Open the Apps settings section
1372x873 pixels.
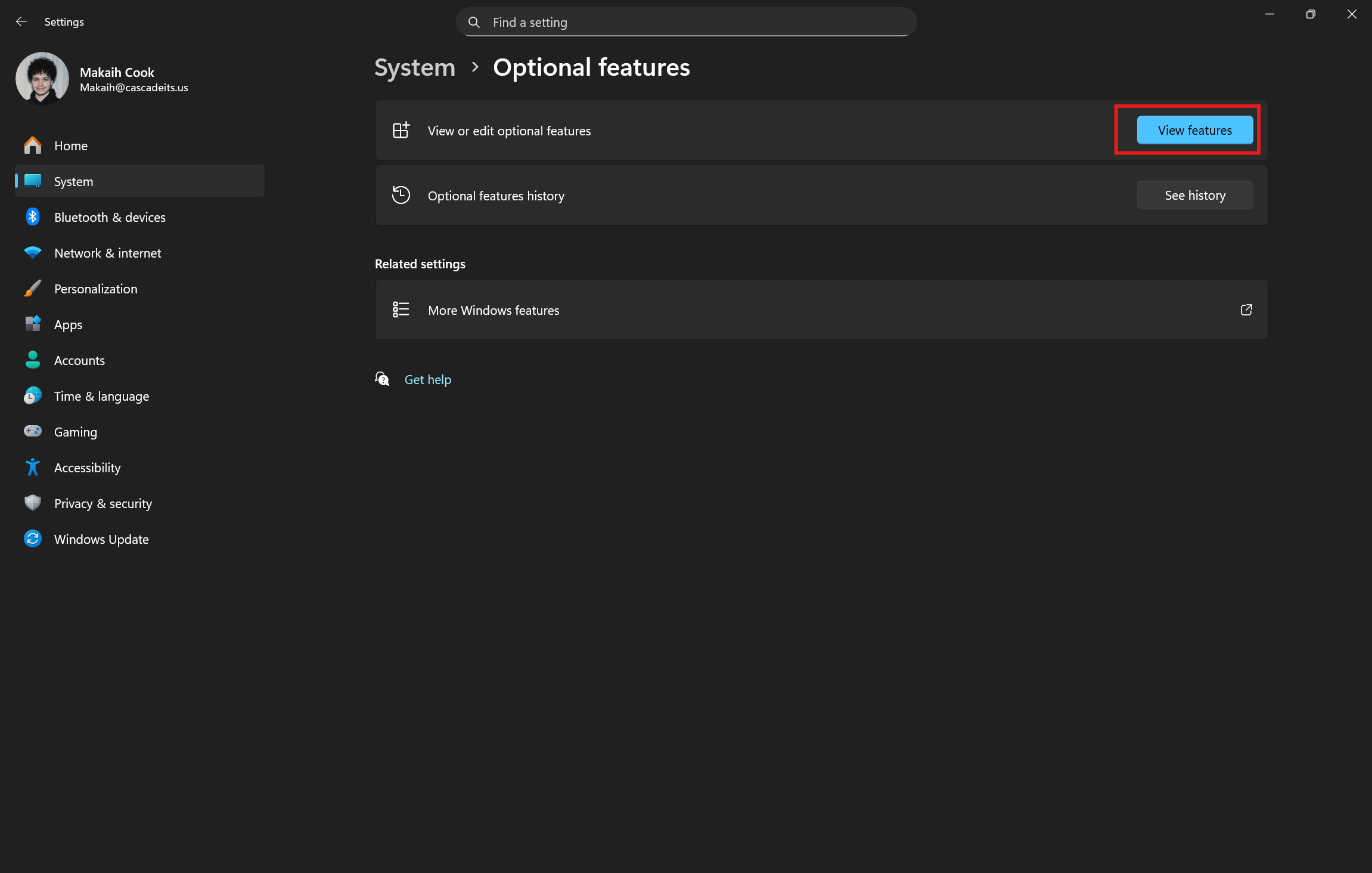tap(68, 325)
